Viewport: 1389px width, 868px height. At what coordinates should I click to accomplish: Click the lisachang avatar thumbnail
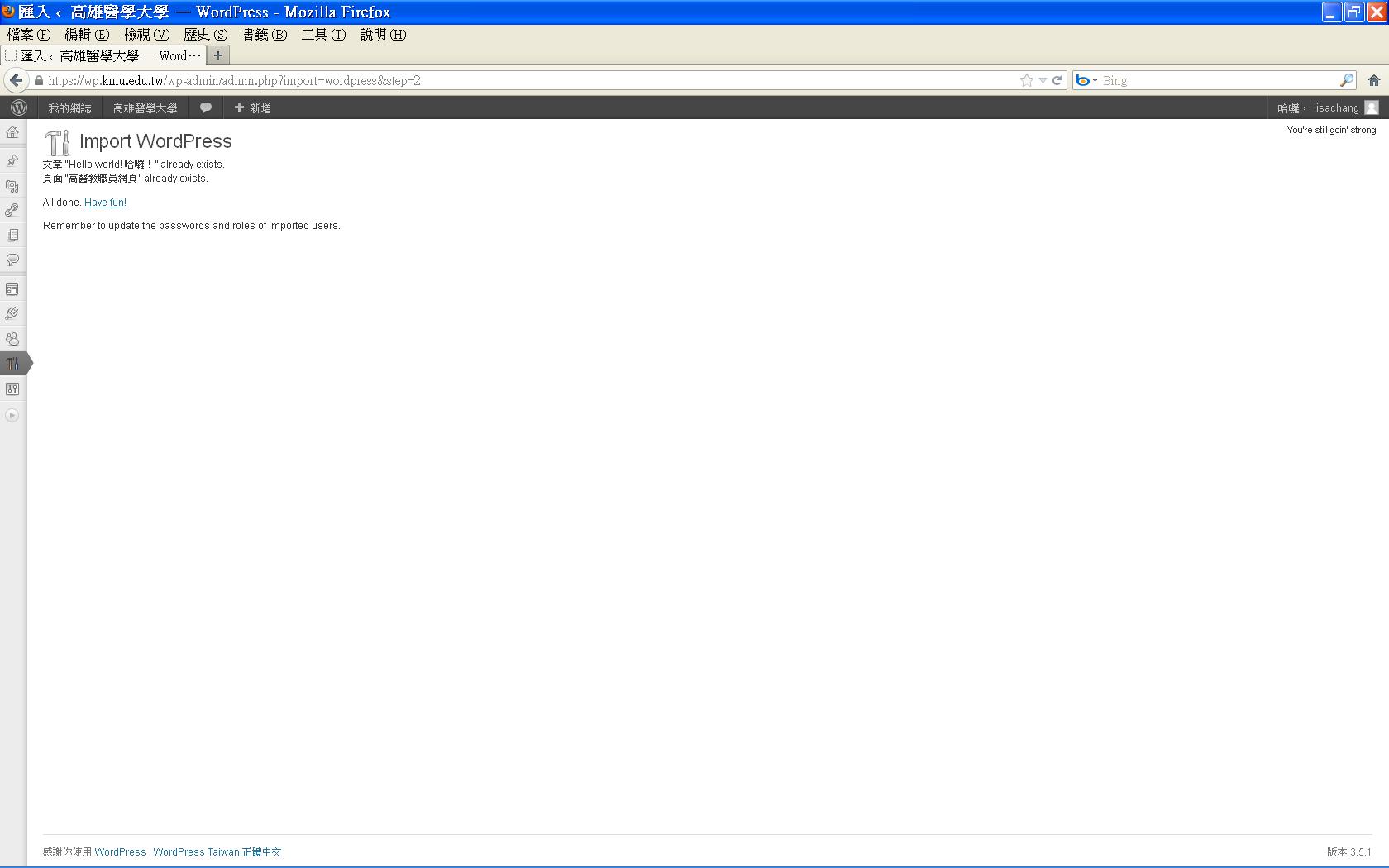pyautogui.click(x=1372, y=107)
